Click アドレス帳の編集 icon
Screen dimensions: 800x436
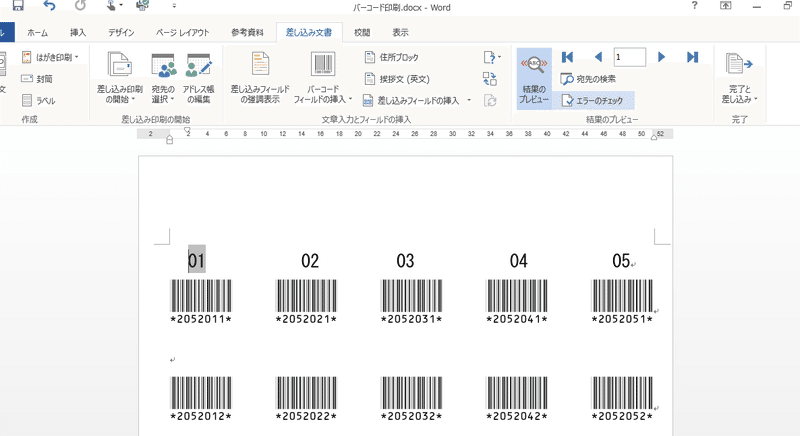coord(198,78)
